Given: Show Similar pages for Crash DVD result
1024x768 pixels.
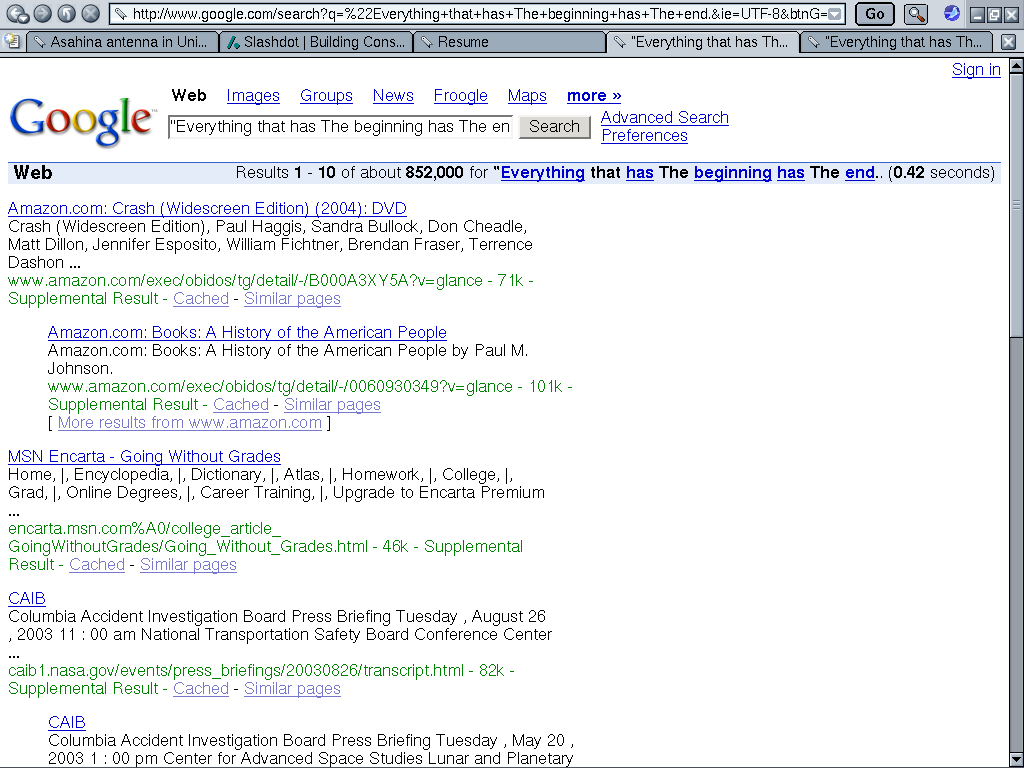Looking at the screenshot, I should point(292,298).
